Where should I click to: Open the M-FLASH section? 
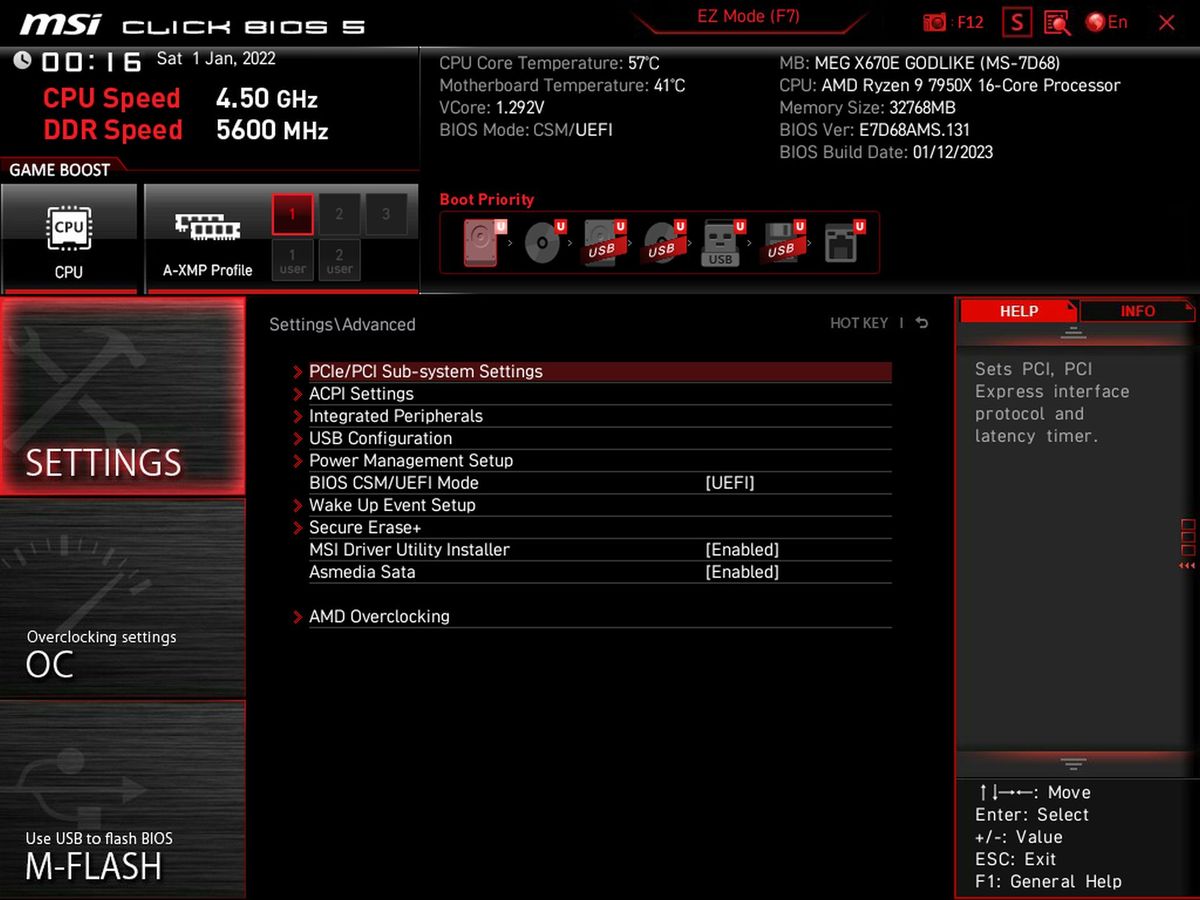coord(122,798)
